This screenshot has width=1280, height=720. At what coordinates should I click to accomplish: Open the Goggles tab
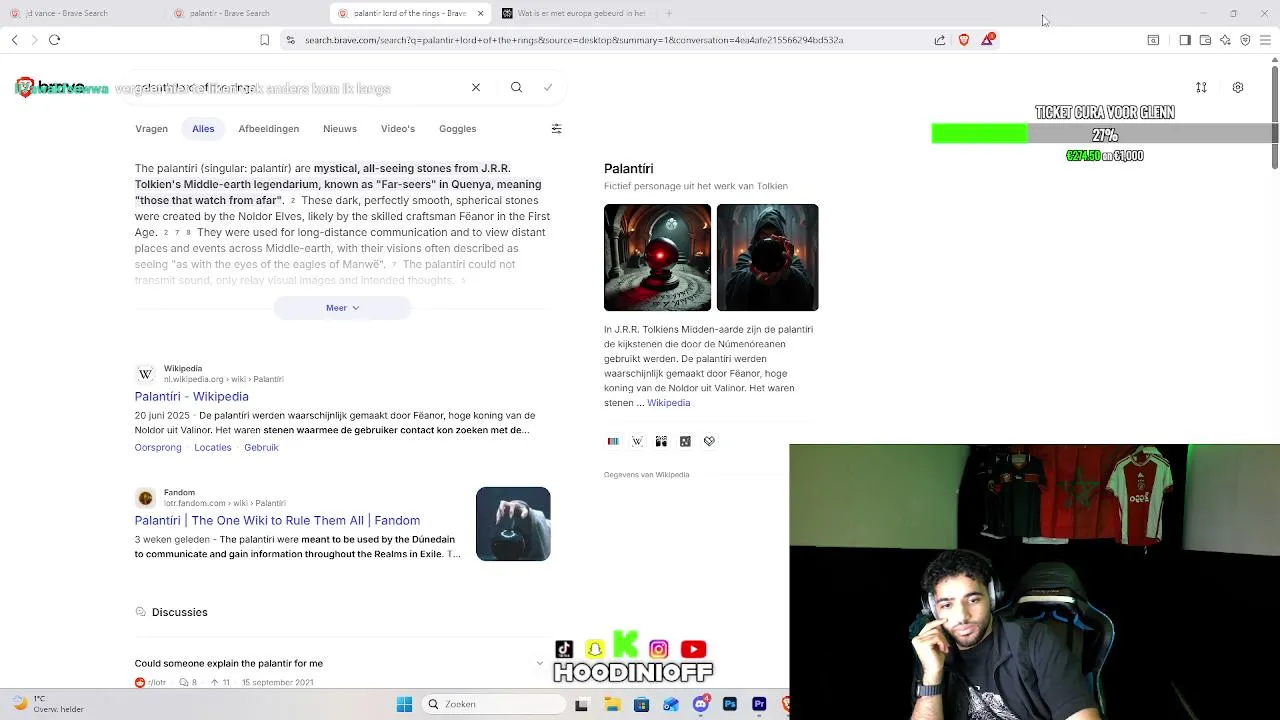pos(458,129)
